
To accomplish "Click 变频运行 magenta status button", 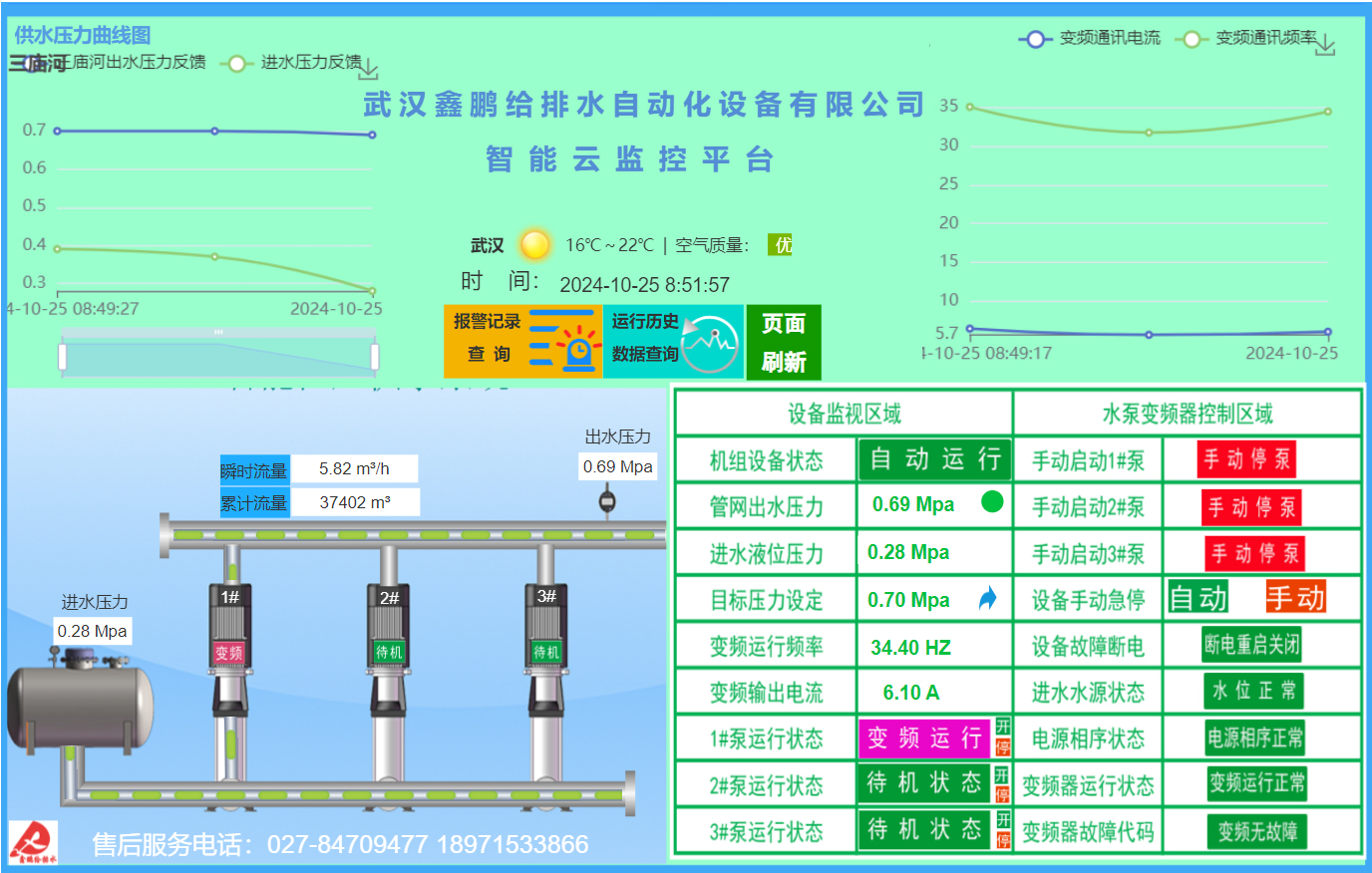I will [925, 738].
